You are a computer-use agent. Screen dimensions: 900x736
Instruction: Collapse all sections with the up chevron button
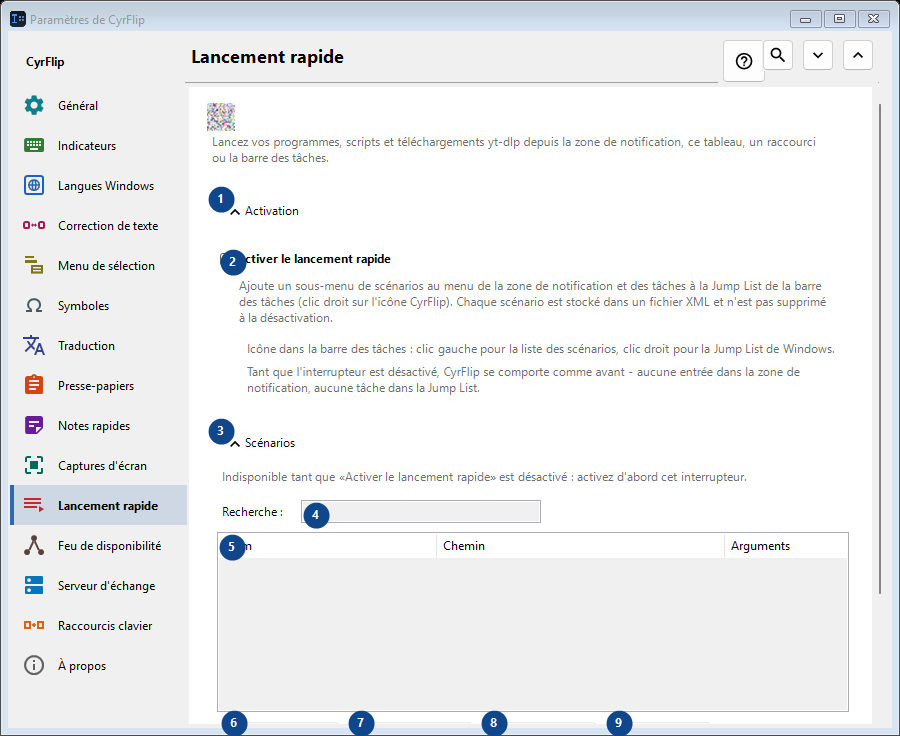[858, 55]
